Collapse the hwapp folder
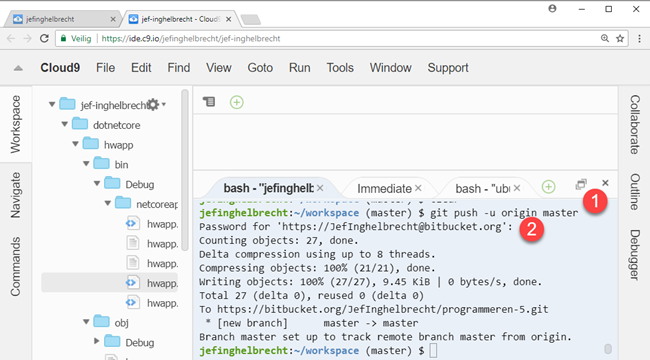This screenshot has width=650, height=360. [75, 144]
